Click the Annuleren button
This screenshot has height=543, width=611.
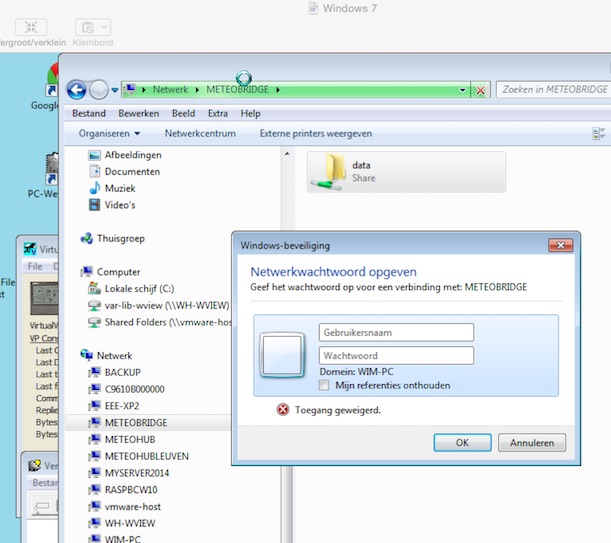click(532, 442)
